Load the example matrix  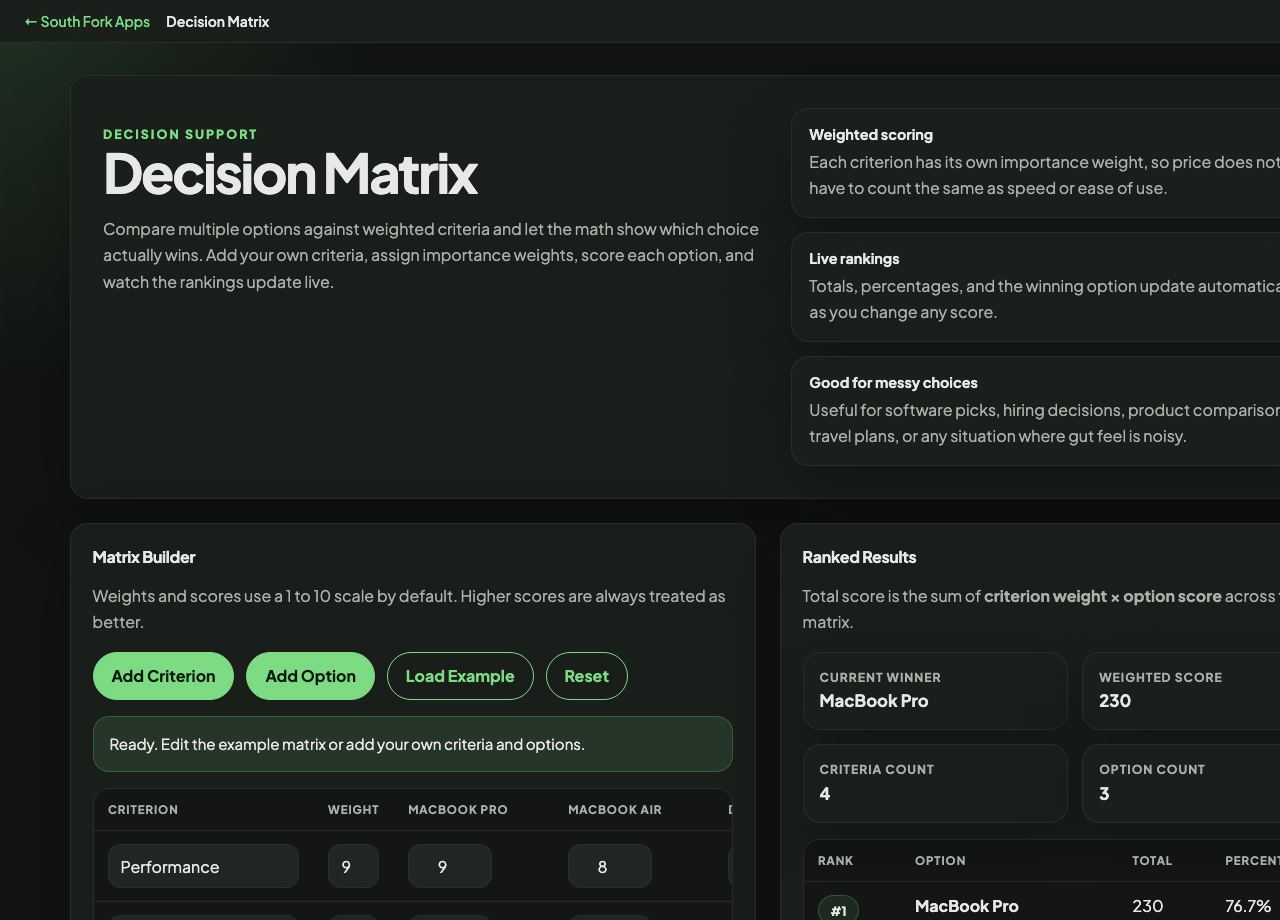(460, 676)
